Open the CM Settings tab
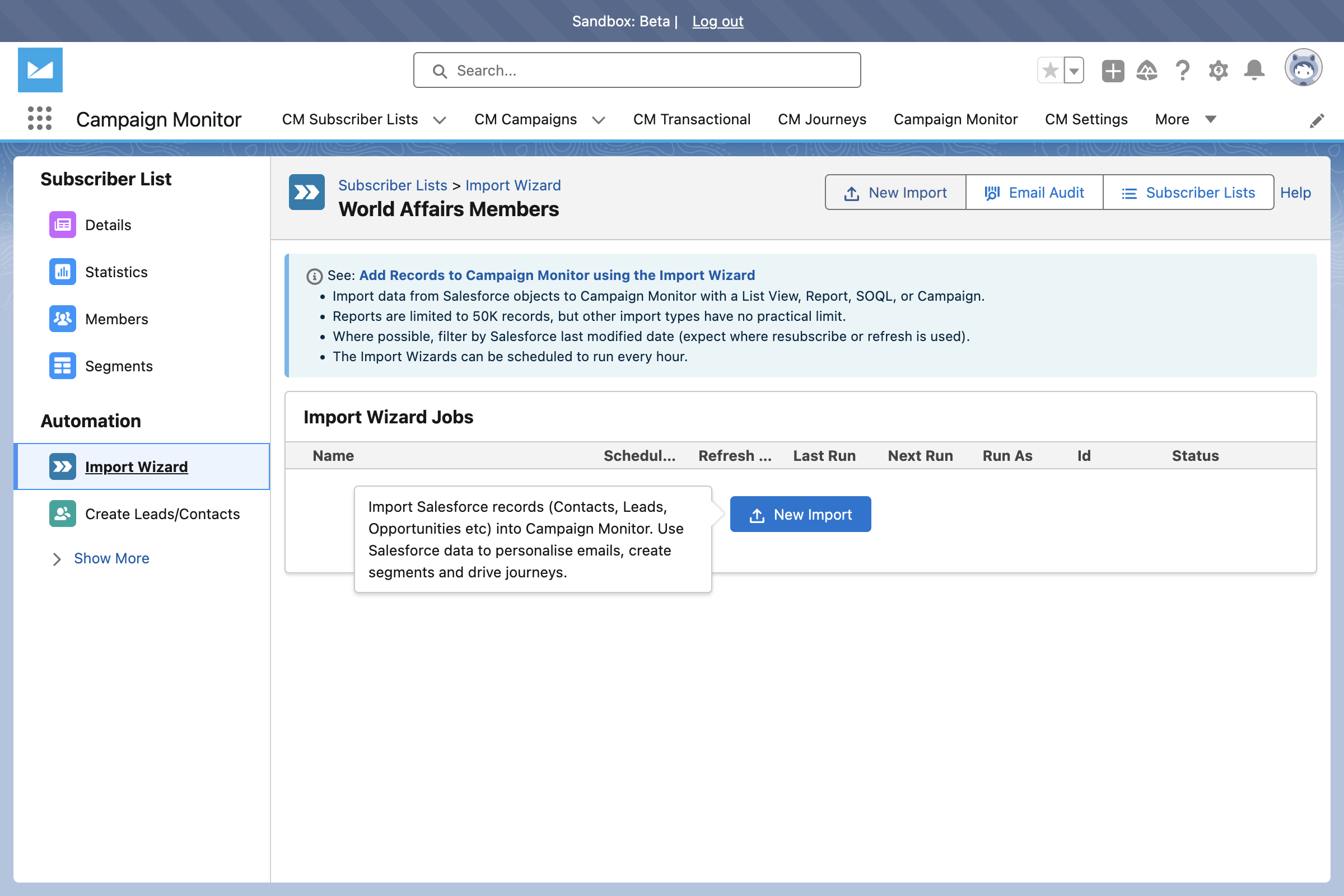The width and height of the screenshot is (1344, 896). 1086,119
